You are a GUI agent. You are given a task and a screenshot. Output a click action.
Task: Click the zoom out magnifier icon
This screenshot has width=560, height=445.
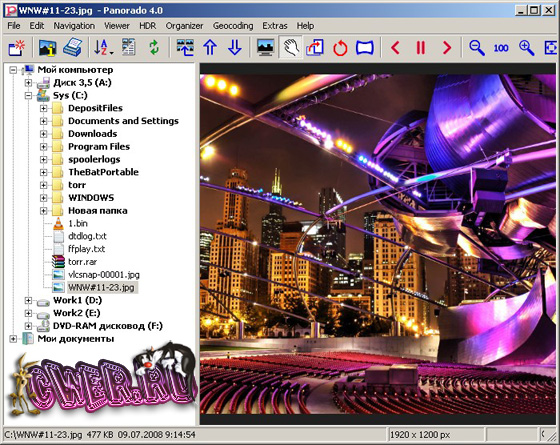(x=477, y=48)
